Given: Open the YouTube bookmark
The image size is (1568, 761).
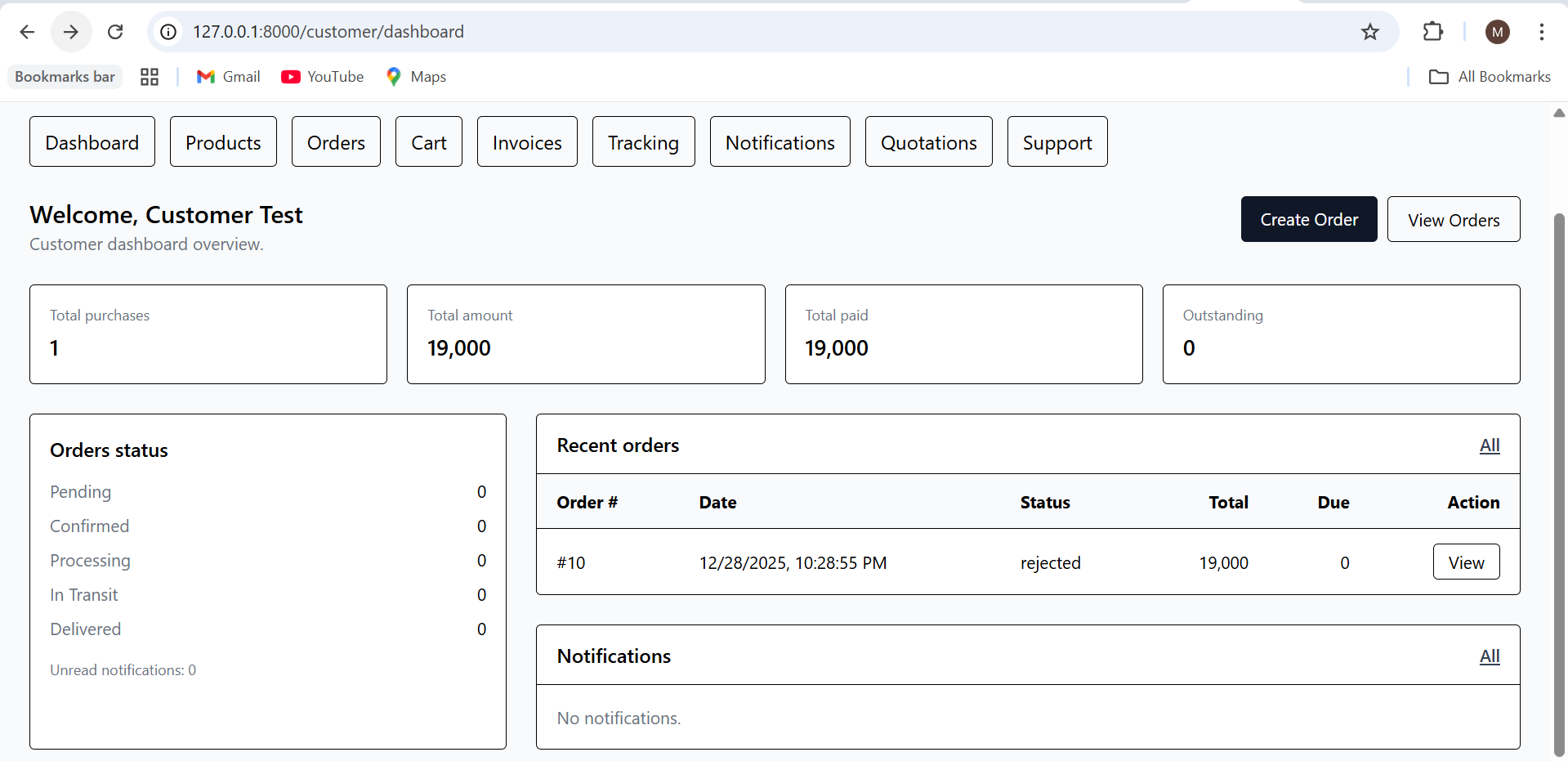Looking at the screenshot, I should coord(322,76).
